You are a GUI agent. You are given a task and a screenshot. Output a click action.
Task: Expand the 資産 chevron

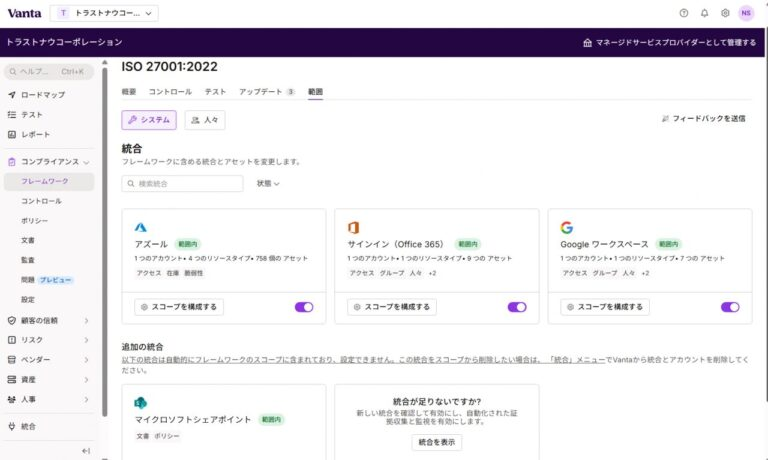pyautogui.click(x=87, y=380)
